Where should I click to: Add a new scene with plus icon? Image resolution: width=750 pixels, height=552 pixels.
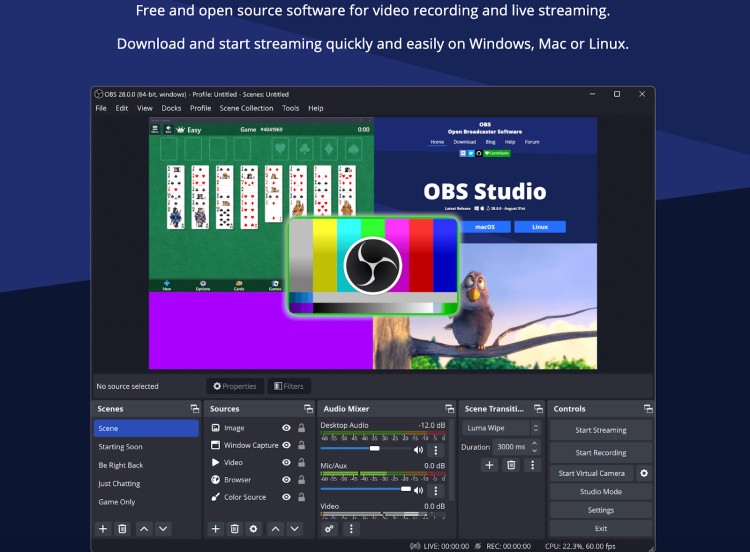tap(103, 529)
